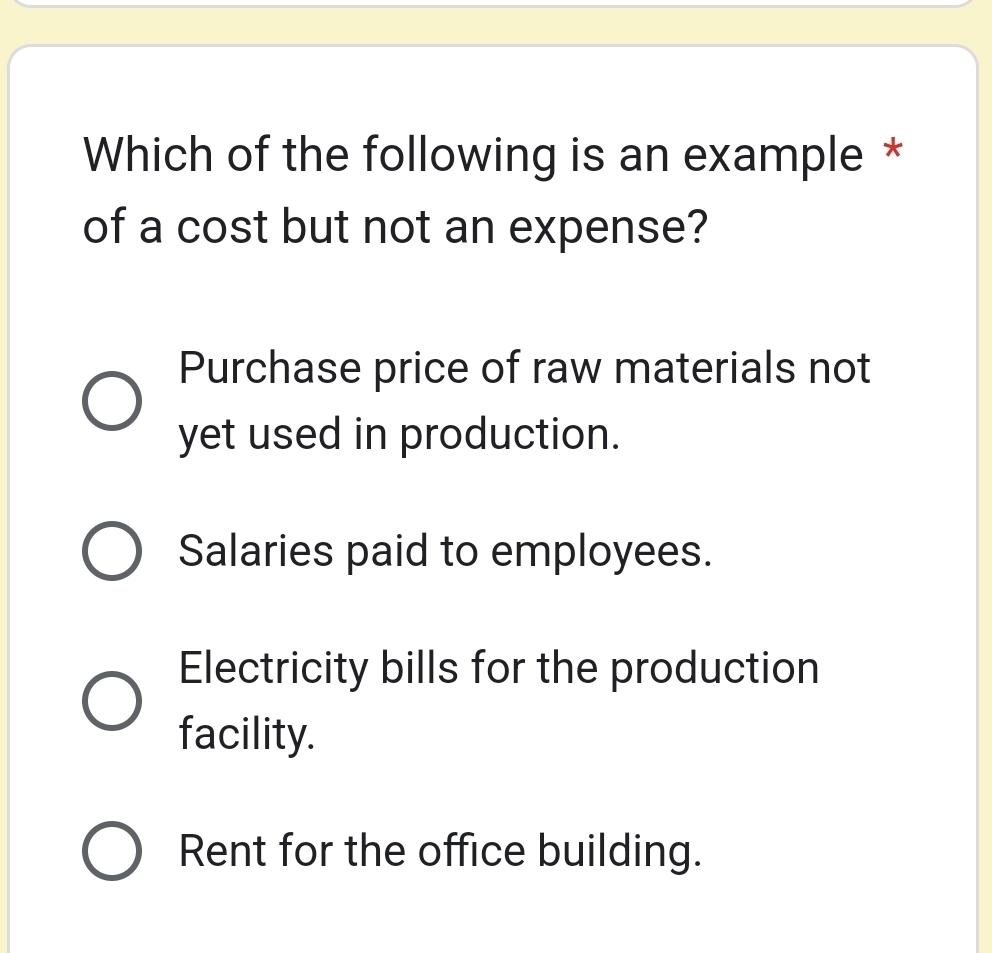Image resolution: width=992 pixels, height=953 pixels.
Task: Click the 'yet used in production.' text line
Action: coord(399,435)
